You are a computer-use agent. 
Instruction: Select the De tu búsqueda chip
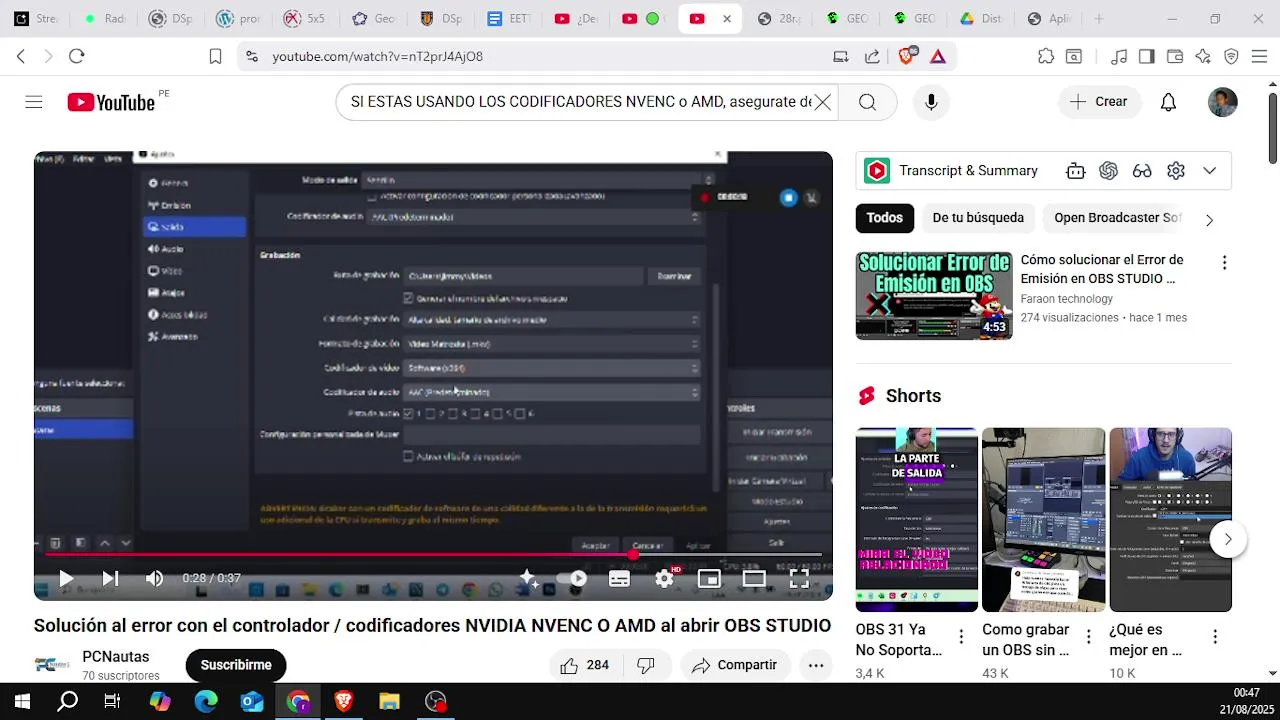(x=978, y=218)
